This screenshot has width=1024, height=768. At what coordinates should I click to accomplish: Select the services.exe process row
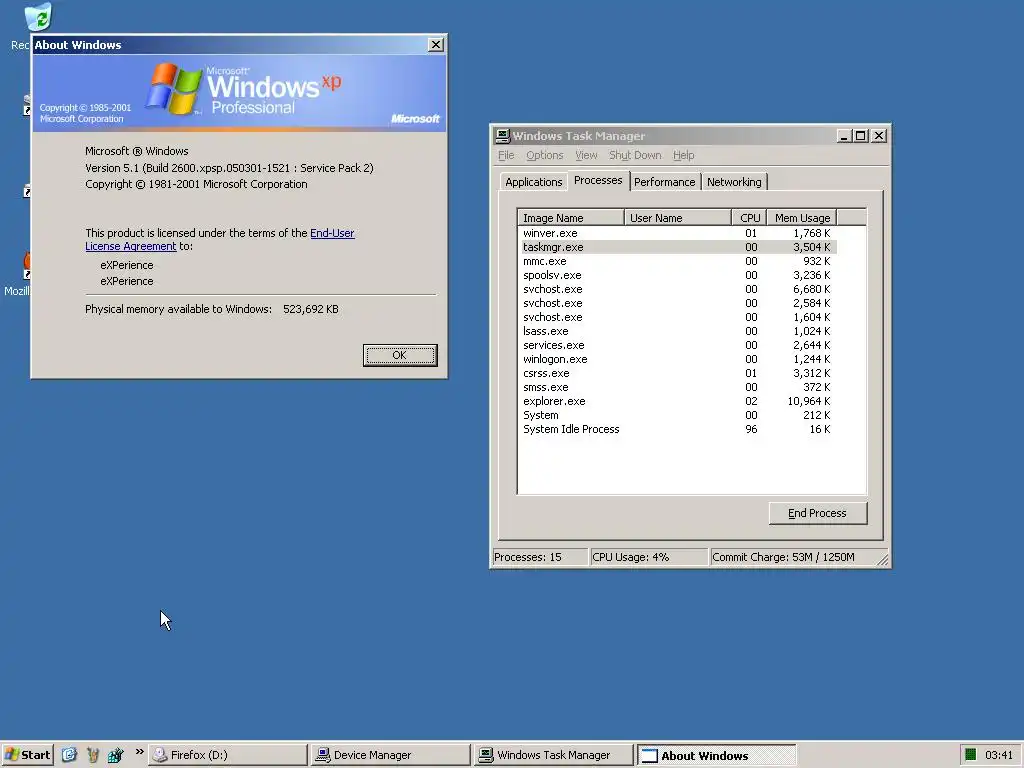pyautogui.click(x=677, y=345)
